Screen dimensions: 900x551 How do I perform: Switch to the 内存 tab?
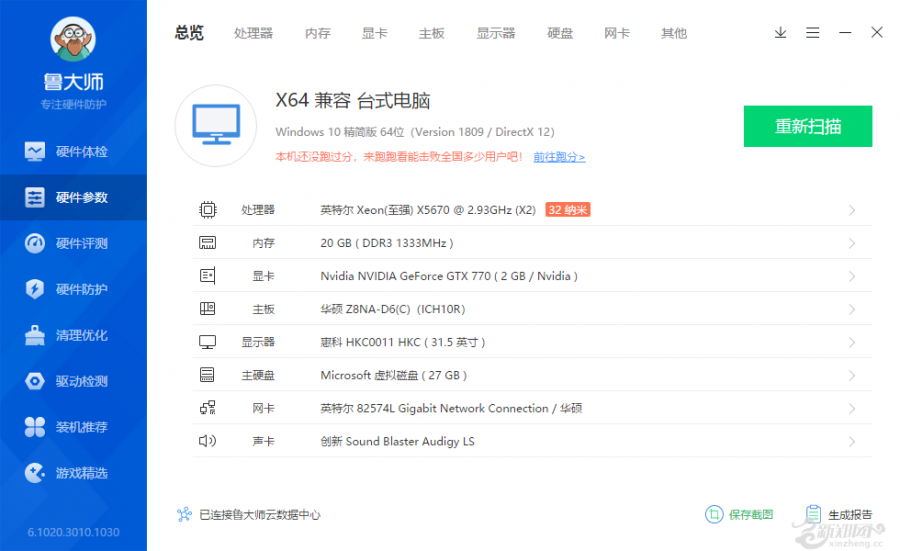click(317, 33)
